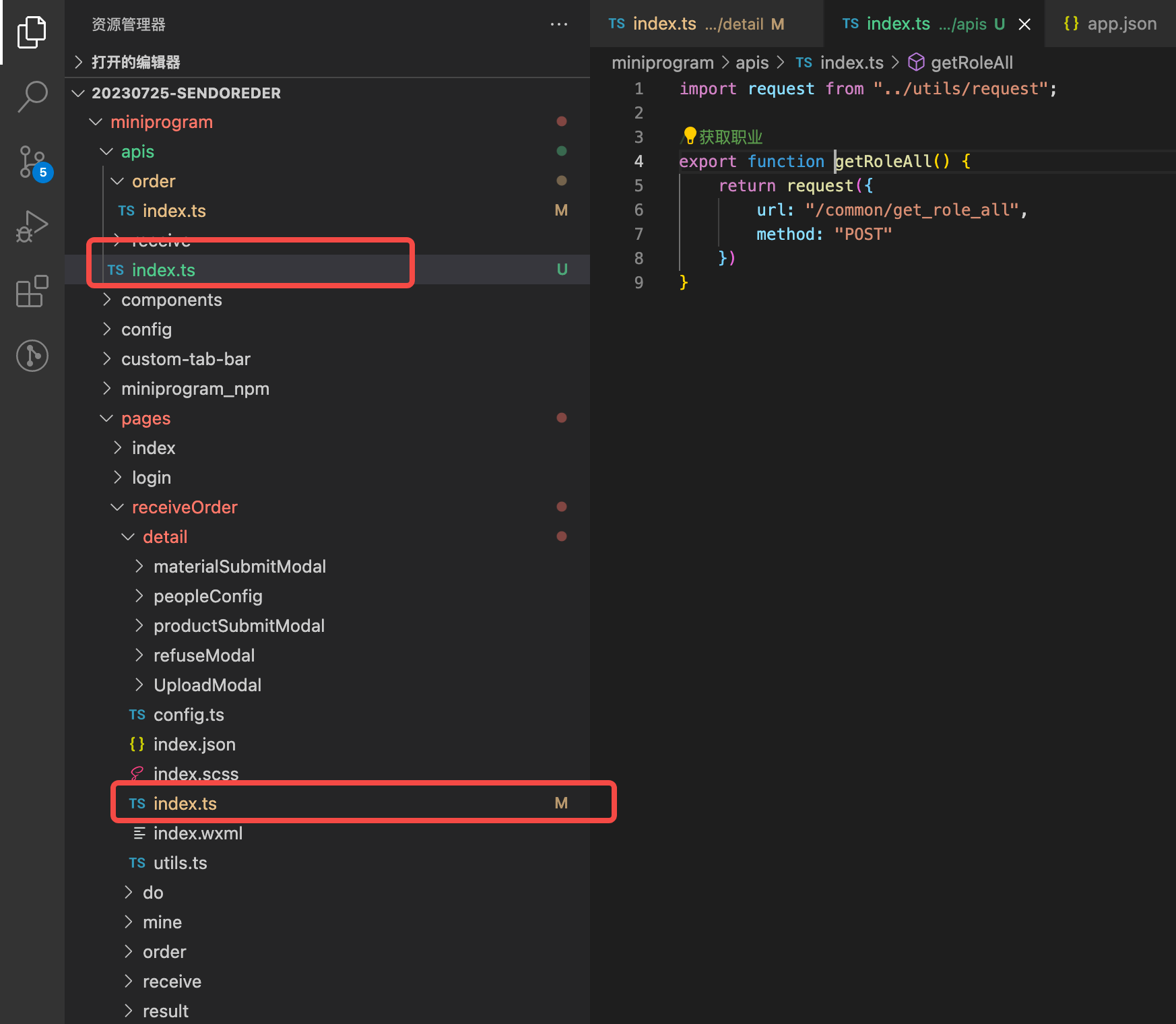This screenshot has height=1024, width=1176.
Task: Open the Git Graph sidebar icon
Action: [32, 356]
